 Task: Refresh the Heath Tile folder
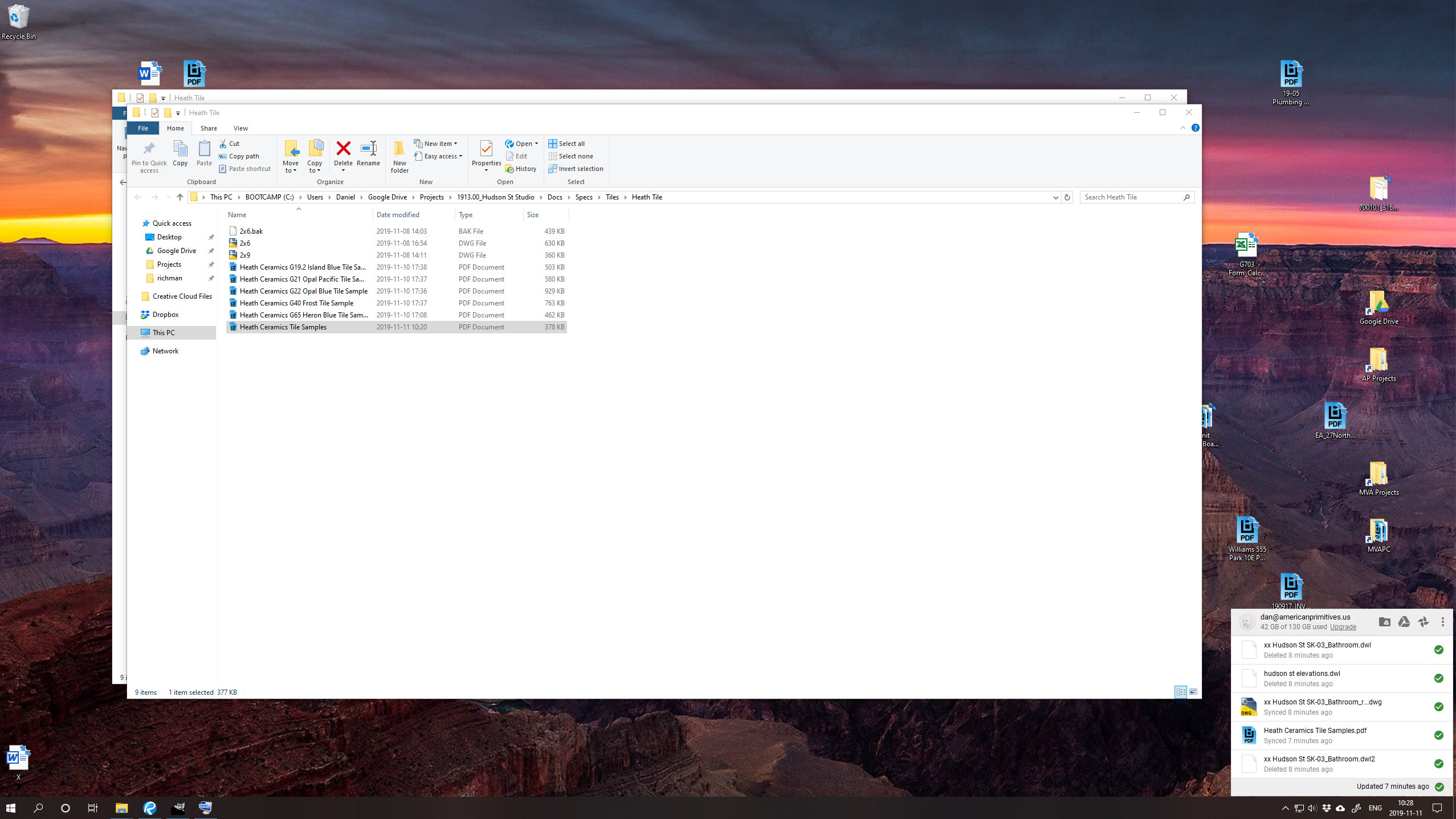1067,197
